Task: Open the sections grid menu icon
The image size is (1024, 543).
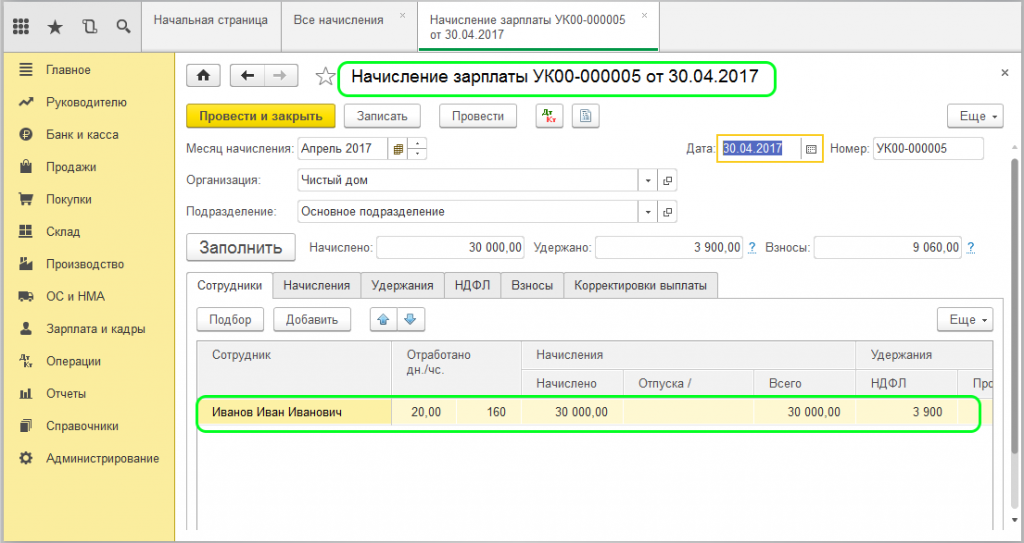Action: coord(20,26)
